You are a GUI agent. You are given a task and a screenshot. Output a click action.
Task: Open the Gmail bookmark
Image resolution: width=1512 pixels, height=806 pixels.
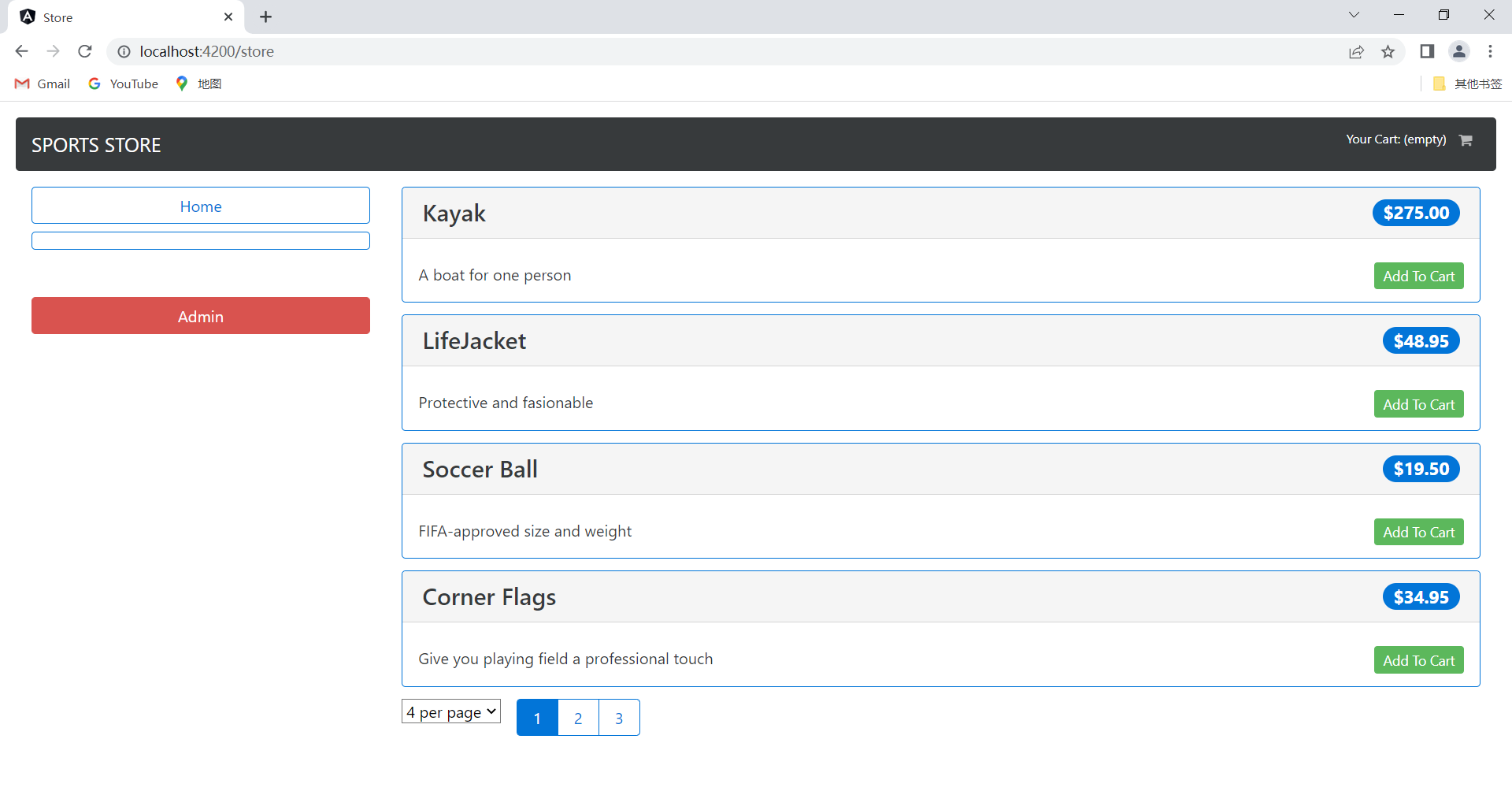43,84
